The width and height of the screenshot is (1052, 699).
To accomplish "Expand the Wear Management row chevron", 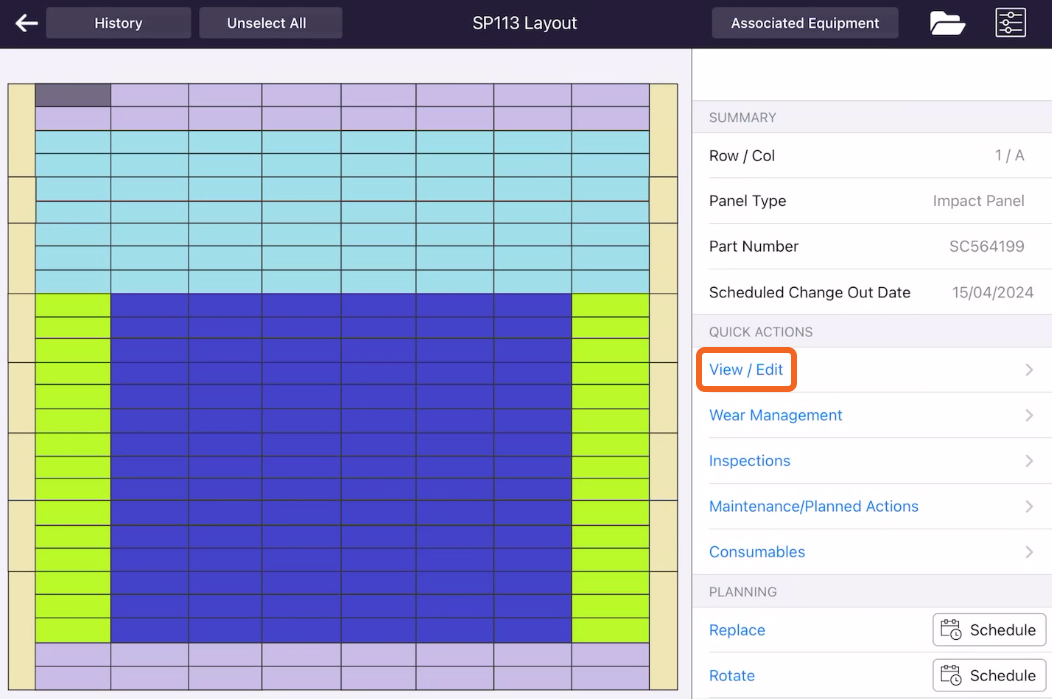I will click(x=1029, y=415).
